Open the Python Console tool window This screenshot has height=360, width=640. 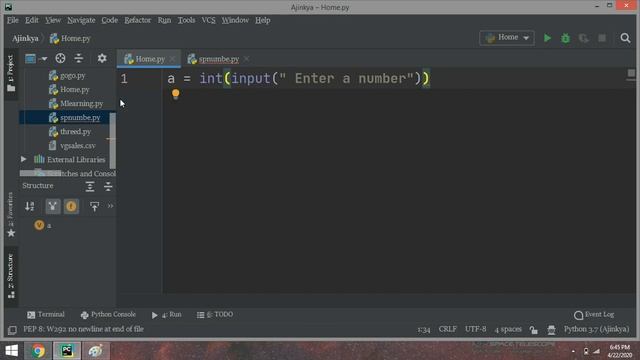click(108, 314)
